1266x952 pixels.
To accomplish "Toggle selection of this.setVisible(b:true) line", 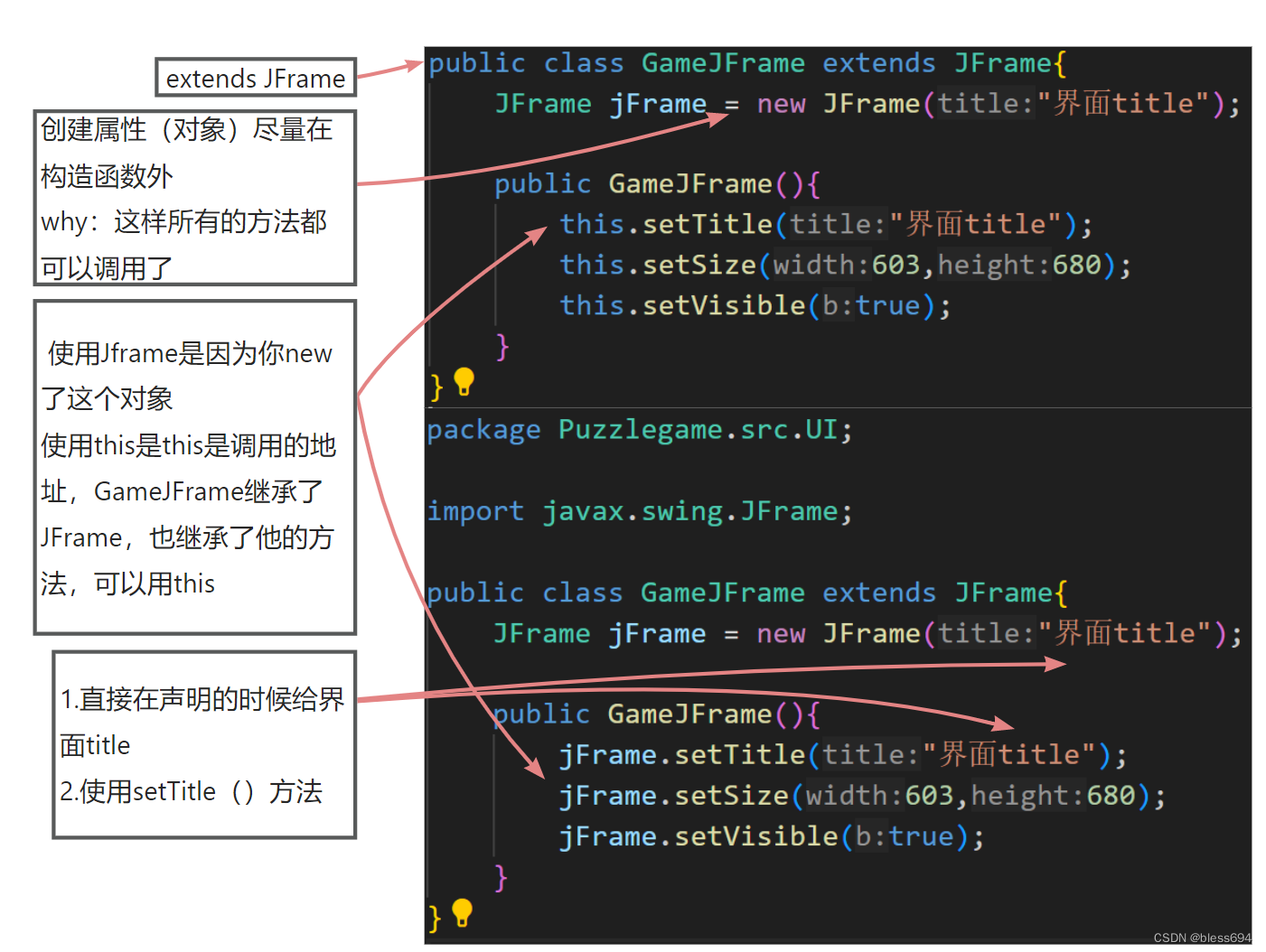I will (x=753, y=305).
